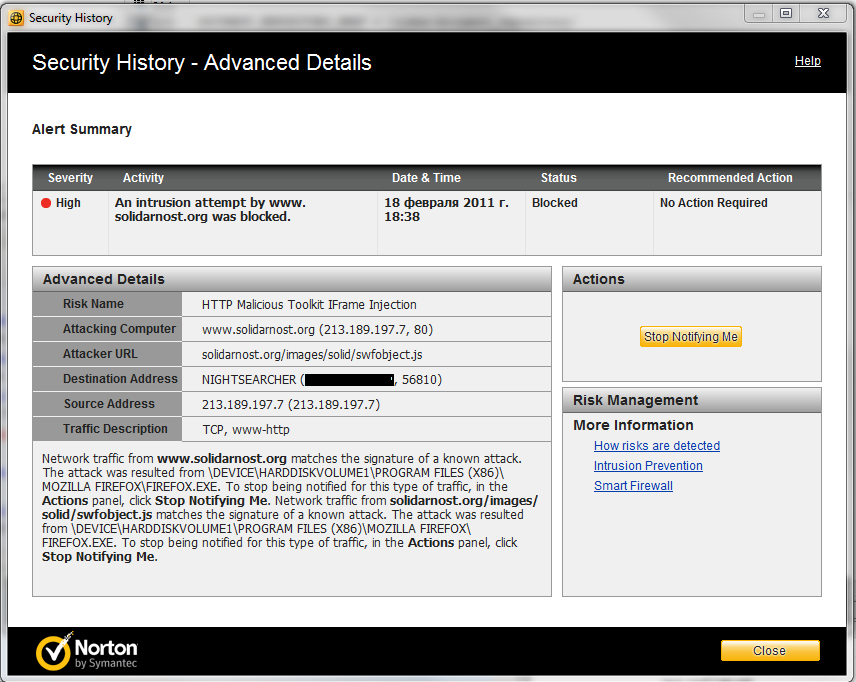Open the Help link
The width and height of the screenshot is (856, 682).
[x=807, y=61]
